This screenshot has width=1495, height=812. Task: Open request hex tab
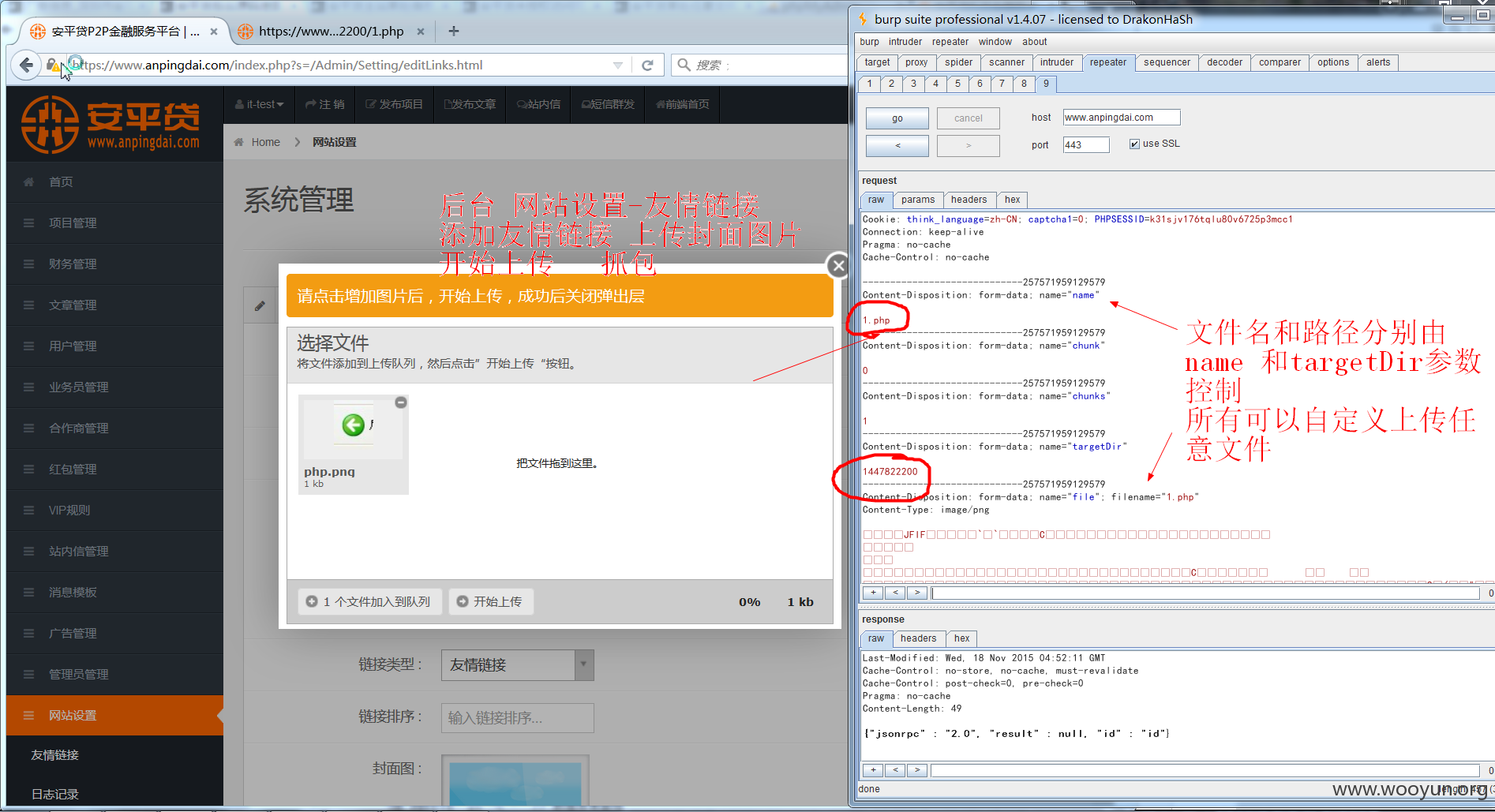click(x=1012, y=200)
